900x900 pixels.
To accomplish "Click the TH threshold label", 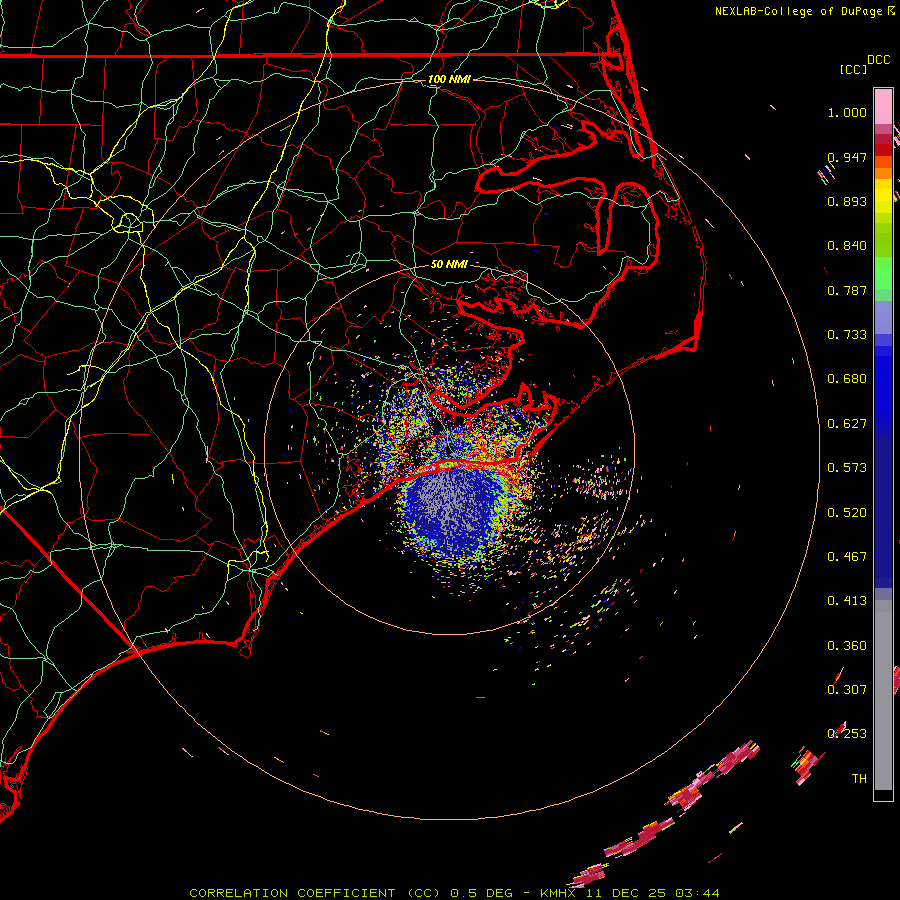I will click(859, 779).
